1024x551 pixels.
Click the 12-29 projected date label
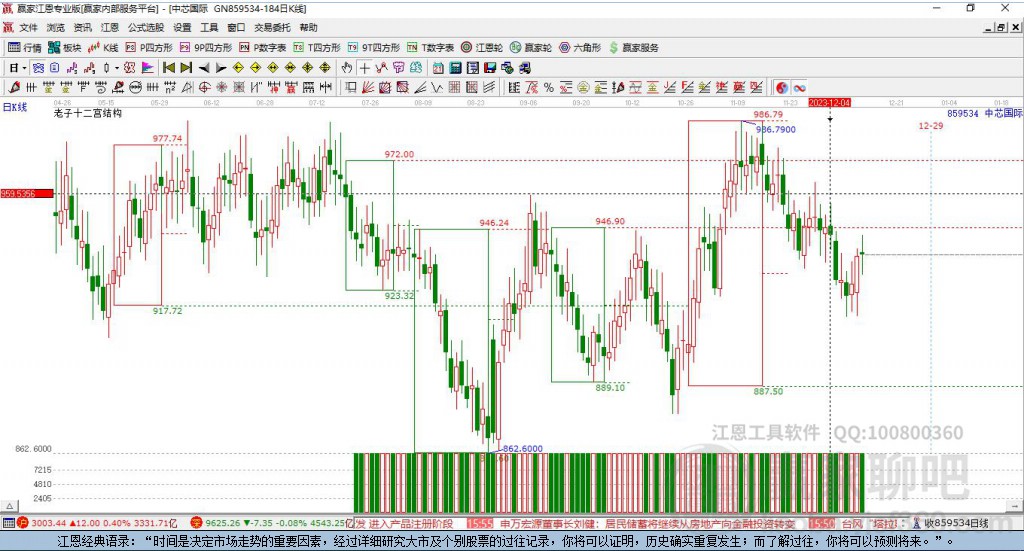click(931, 125)
